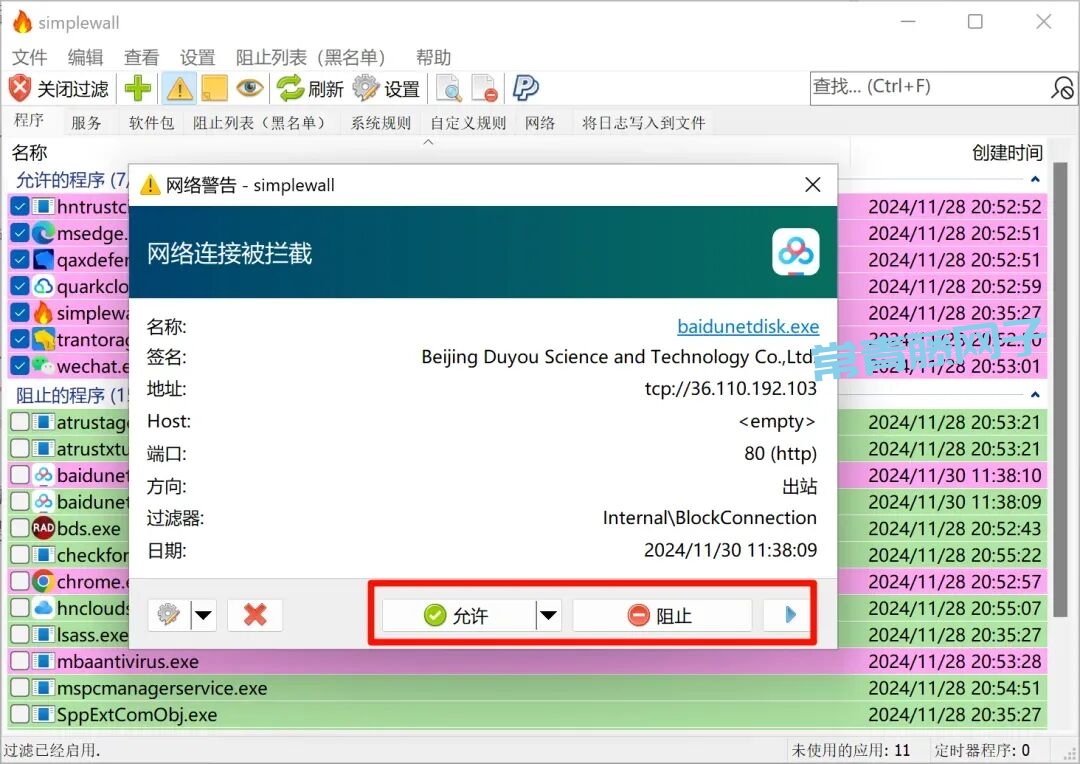Viewport: 1080px width, 764px height.
Task: Open the baidunetdisk.exe link
Action: pyautogui.click(x=747, y=327)
